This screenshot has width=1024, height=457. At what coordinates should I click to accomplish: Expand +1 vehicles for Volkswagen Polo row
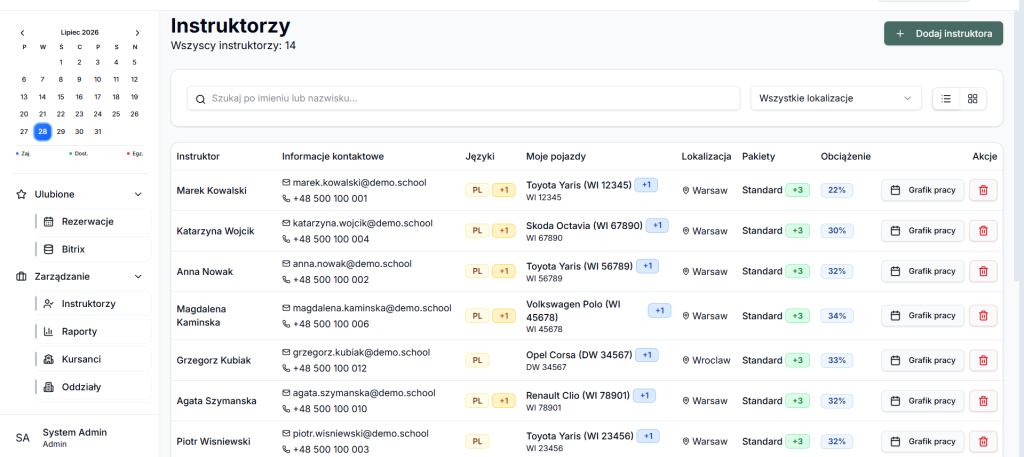coord(660,310)
